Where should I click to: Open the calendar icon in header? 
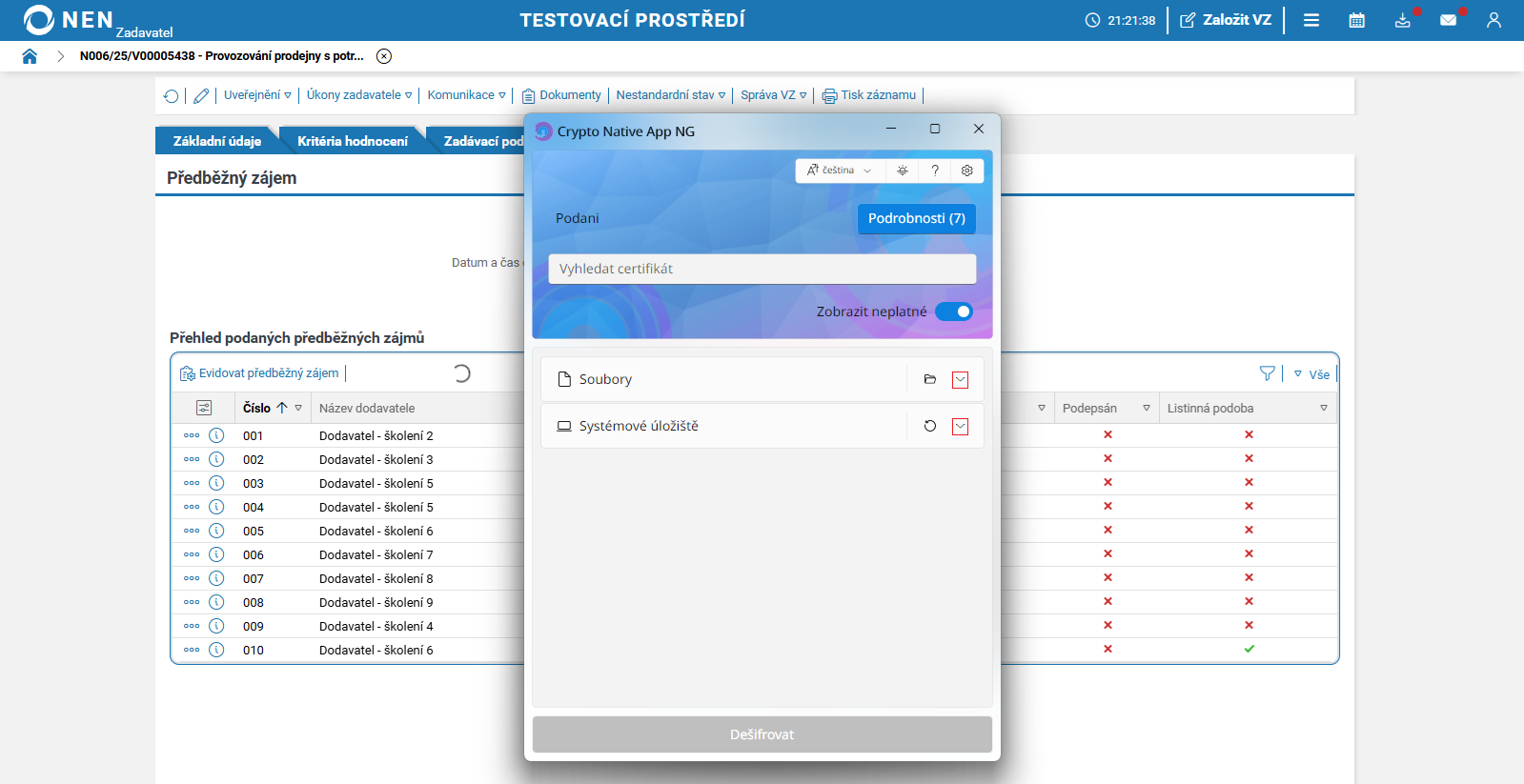tap(1357, 20)
